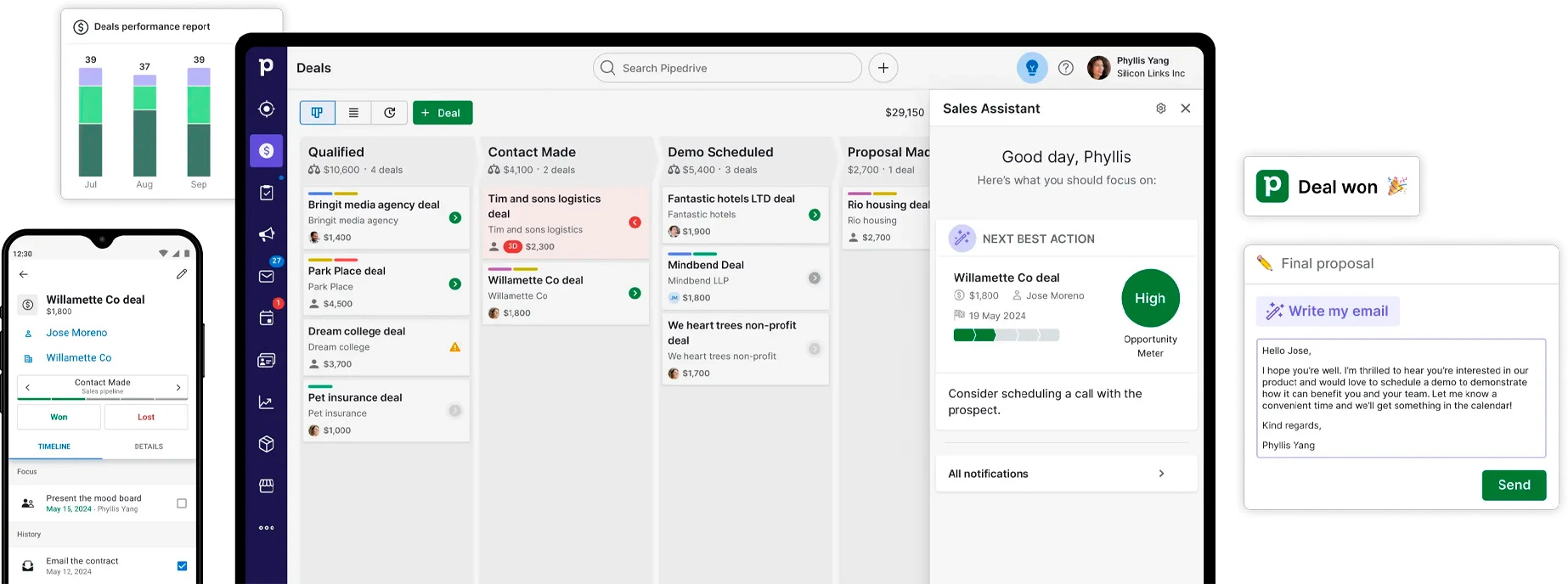The width and height of the screenshot is (1568, 584).
Task: Switch to pipeline kanban view
Action: point(317,112)
